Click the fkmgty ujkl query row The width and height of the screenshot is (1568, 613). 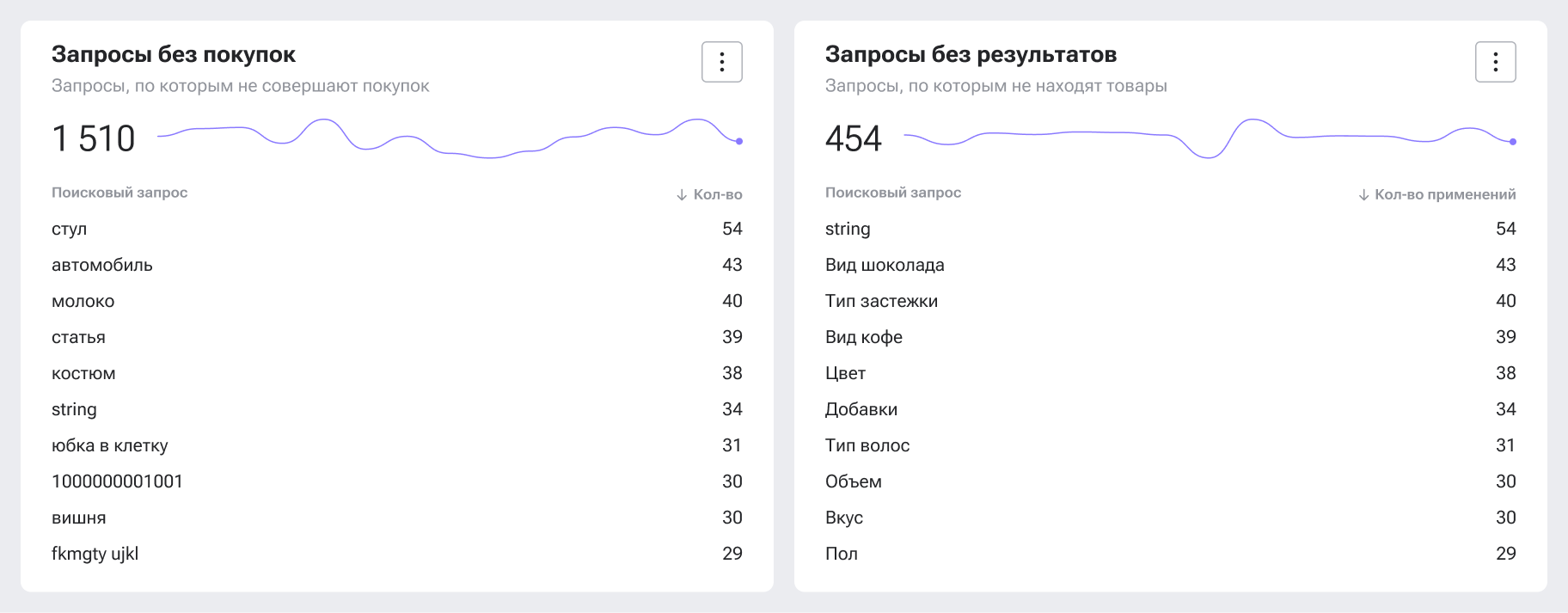[x=95, y=555]
